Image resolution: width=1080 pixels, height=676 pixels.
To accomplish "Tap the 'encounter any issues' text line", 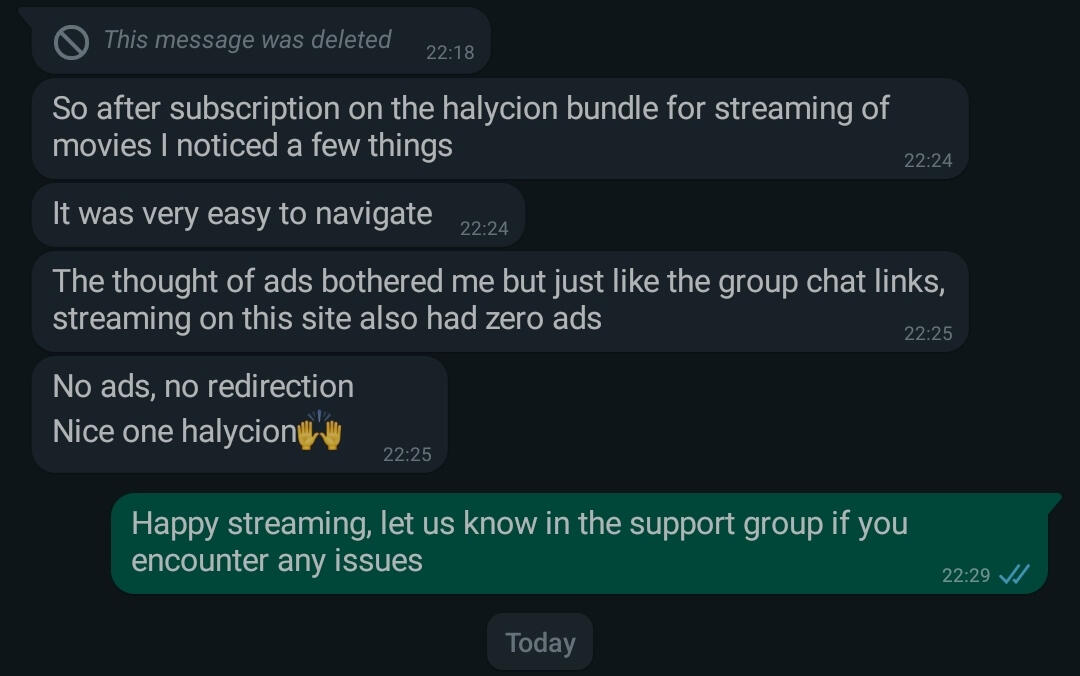I will [x=277, y=561].
